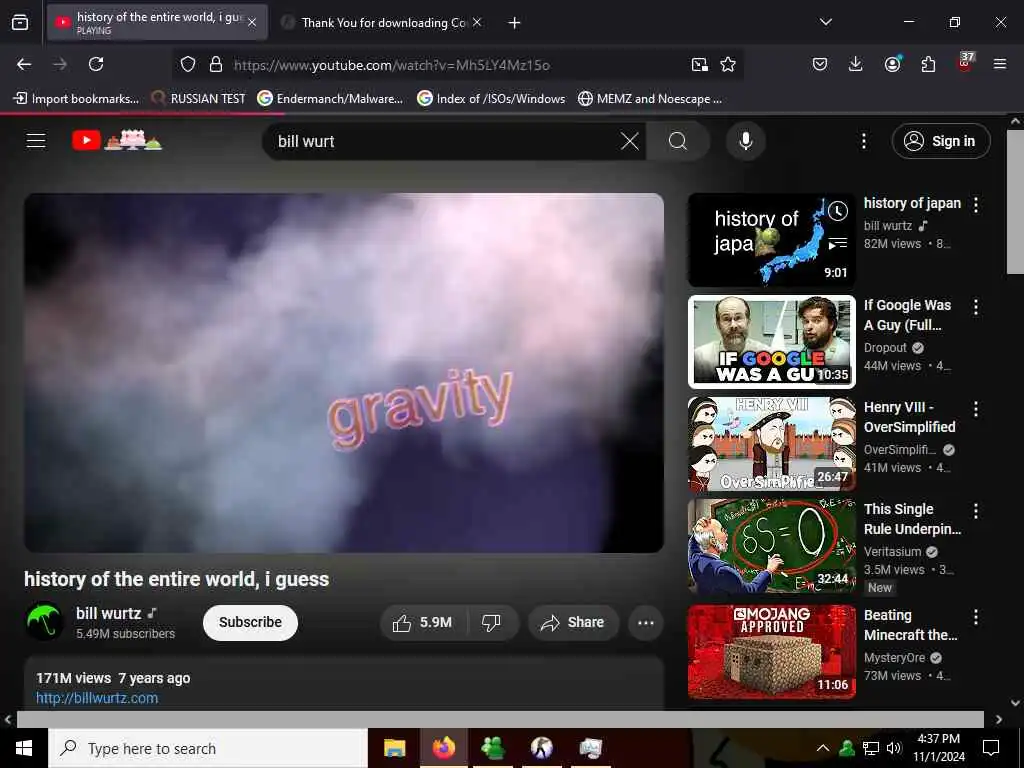This screenshot has width=1024, height=768.
Task: Open YouTube settings three-dot menu
Action: (863, 141)
